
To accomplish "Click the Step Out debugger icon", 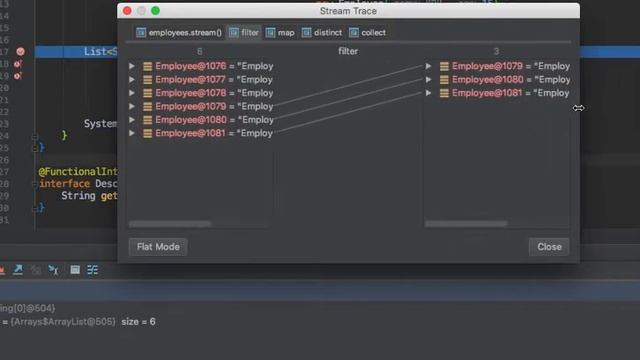I will [x=18, y=270].
